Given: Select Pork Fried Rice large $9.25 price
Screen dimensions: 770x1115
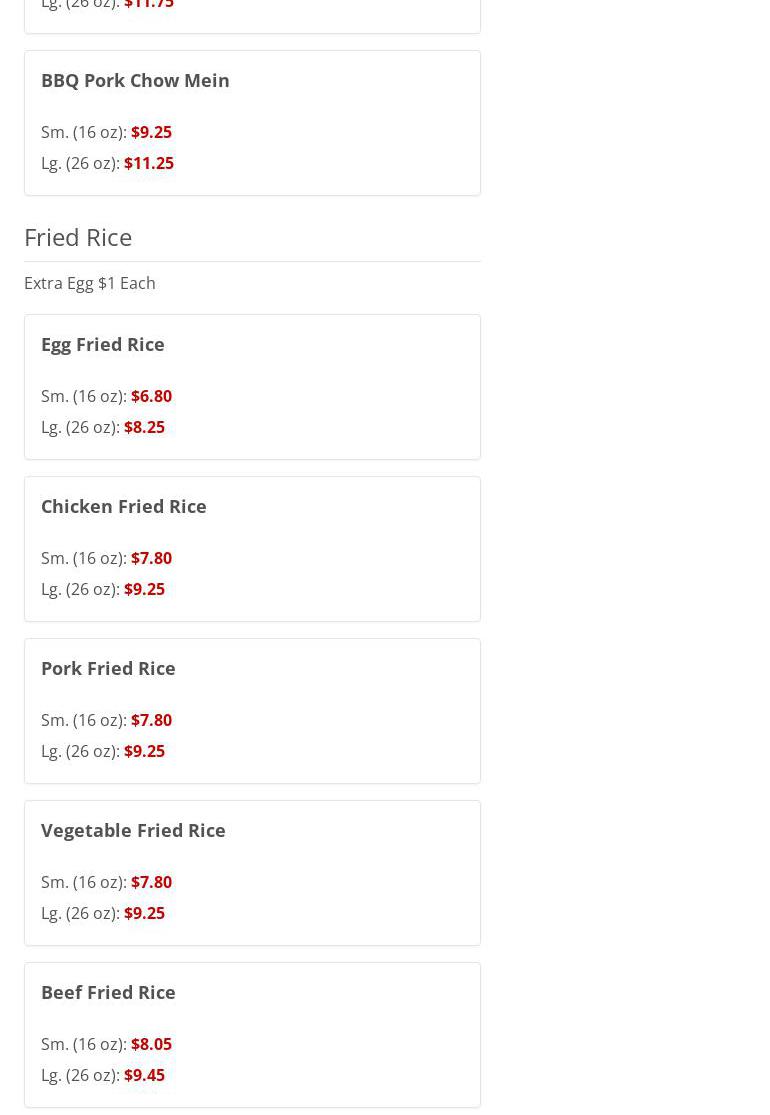Looking at the screenshot, I should (x=144, y=751).
